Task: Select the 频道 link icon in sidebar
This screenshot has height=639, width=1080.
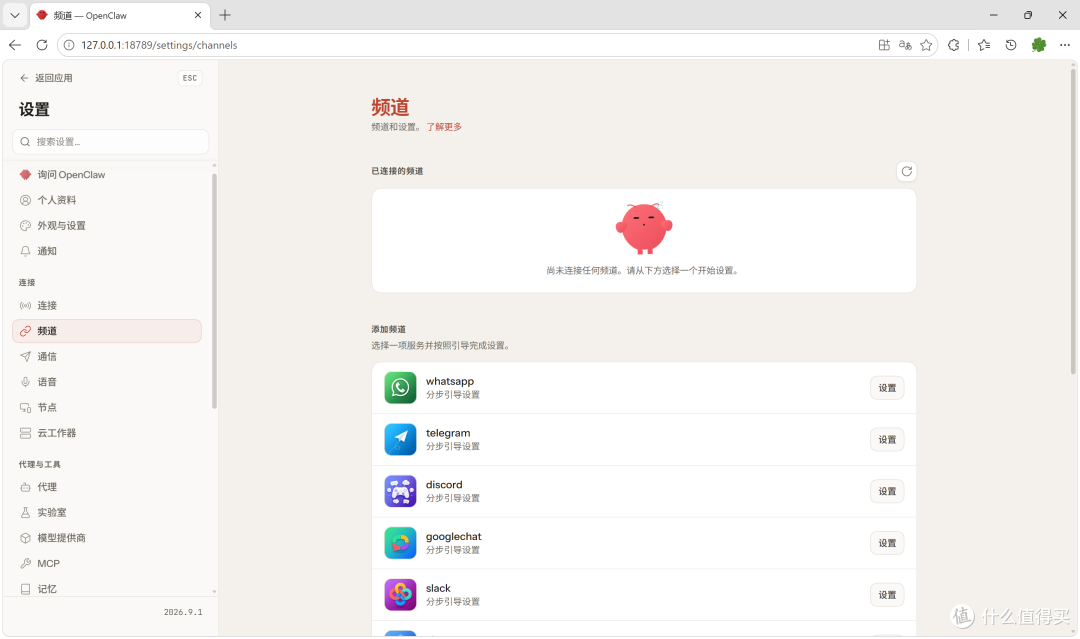Action: 25,331
